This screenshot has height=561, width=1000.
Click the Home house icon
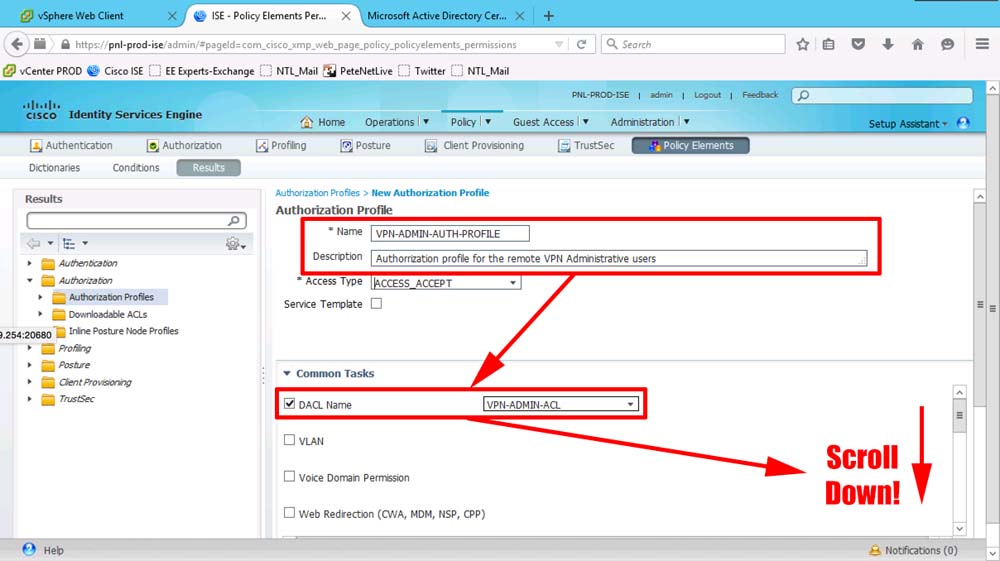307,122
